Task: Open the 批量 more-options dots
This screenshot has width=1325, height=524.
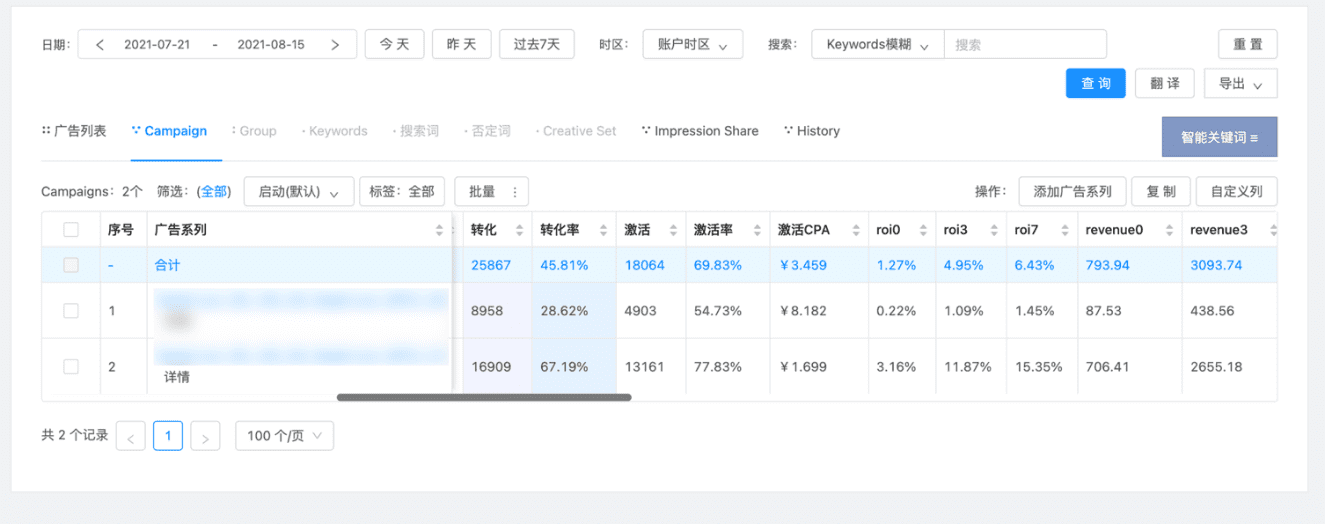Action: coord(514,192)
